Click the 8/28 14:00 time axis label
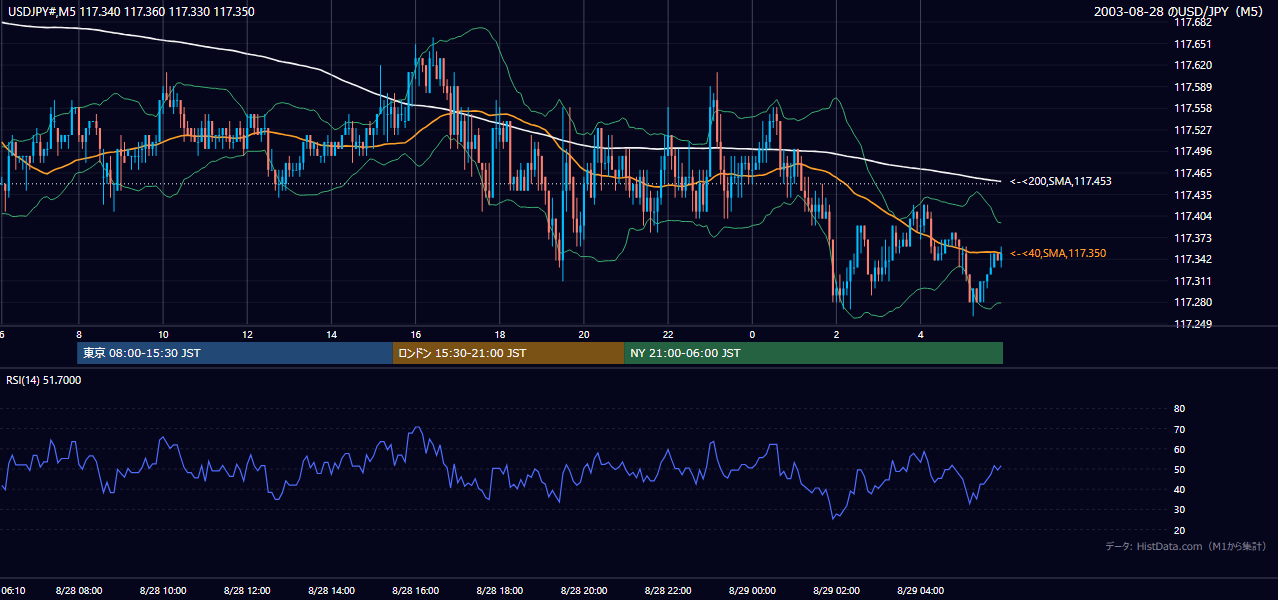 click(331, 591)
